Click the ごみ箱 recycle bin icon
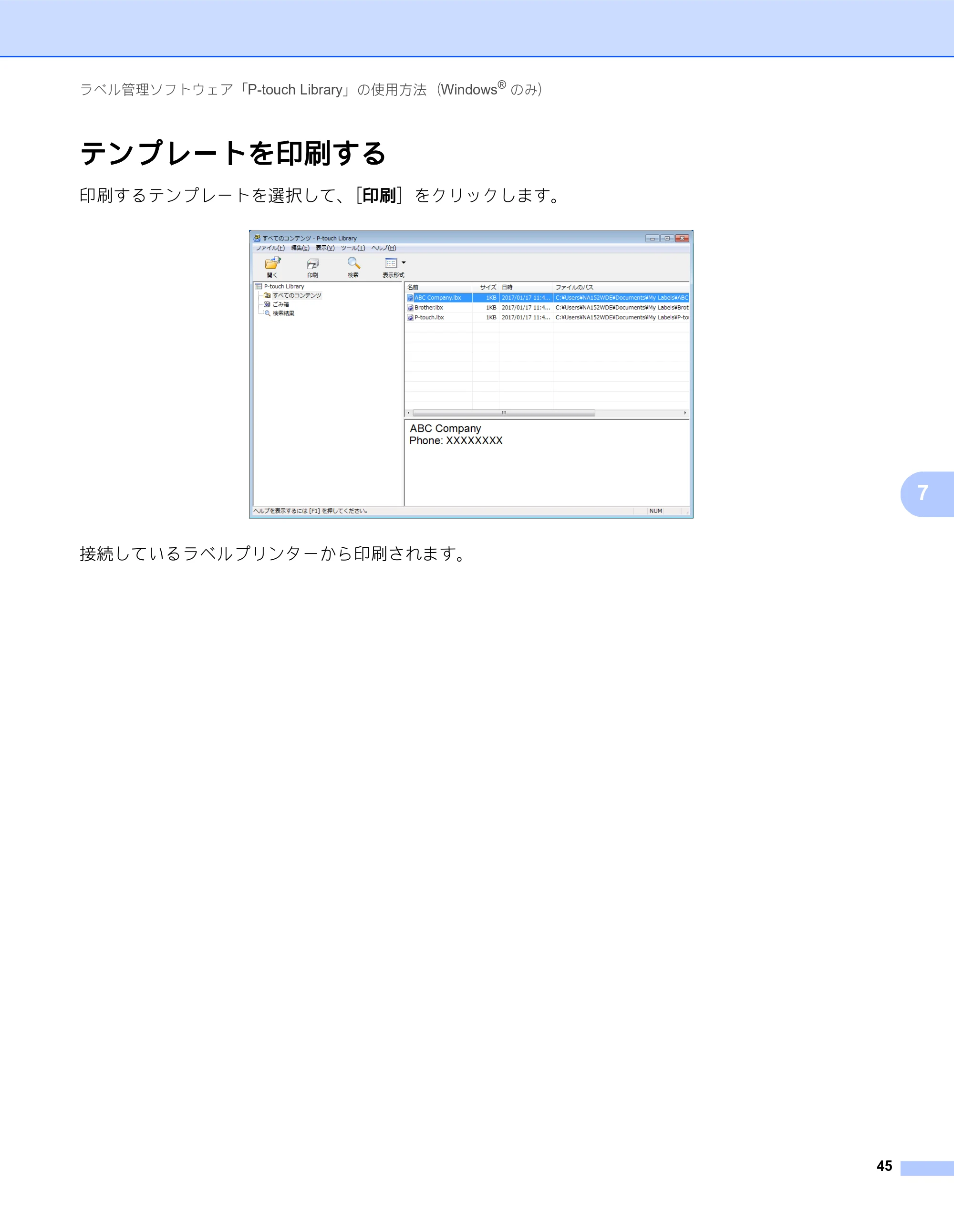The image size is (954, 1232). [267, 304]
